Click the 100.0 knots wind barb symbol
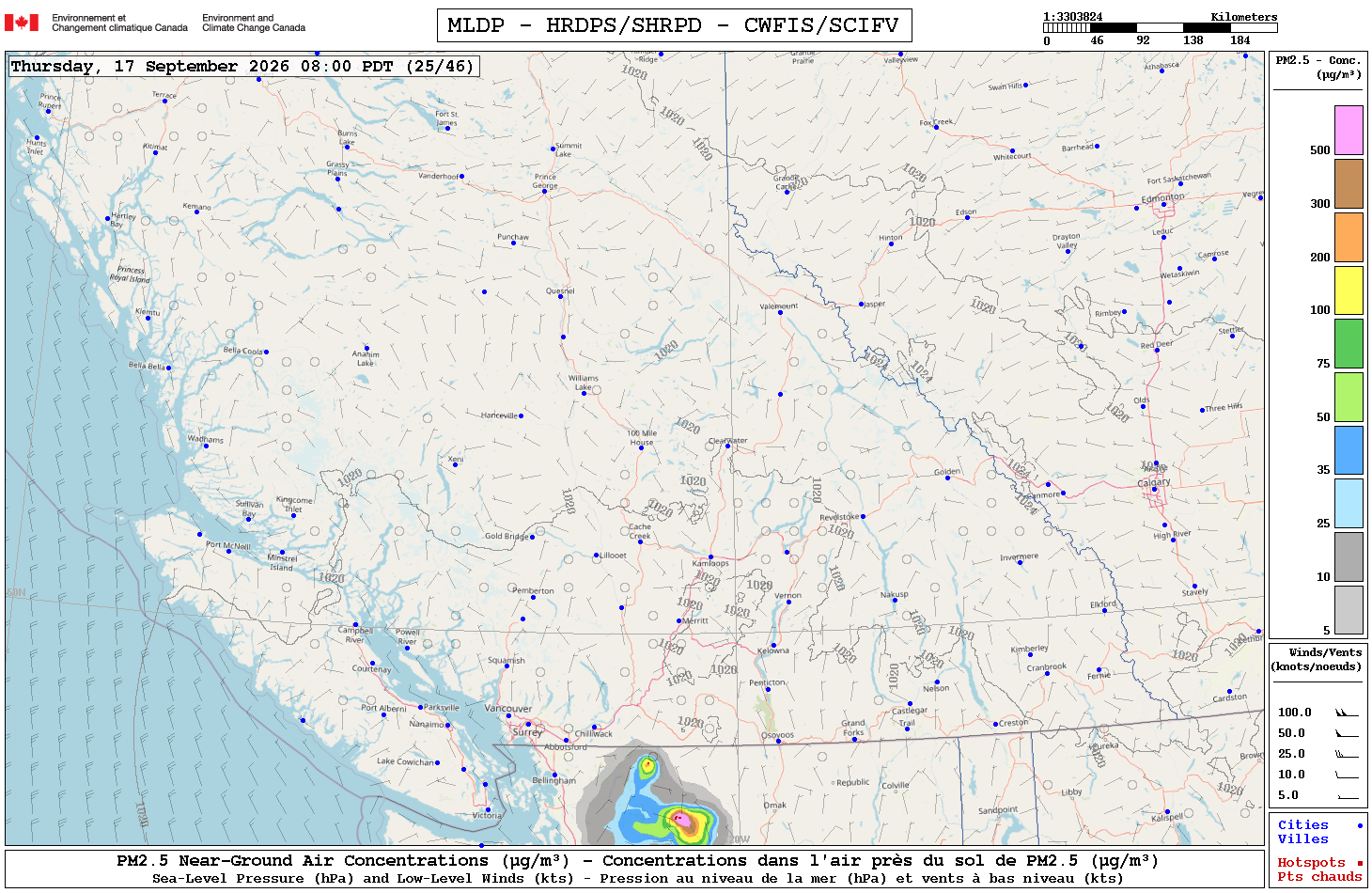The width and height of the screenshot is (1372, 893). [x=1347, y=712]
